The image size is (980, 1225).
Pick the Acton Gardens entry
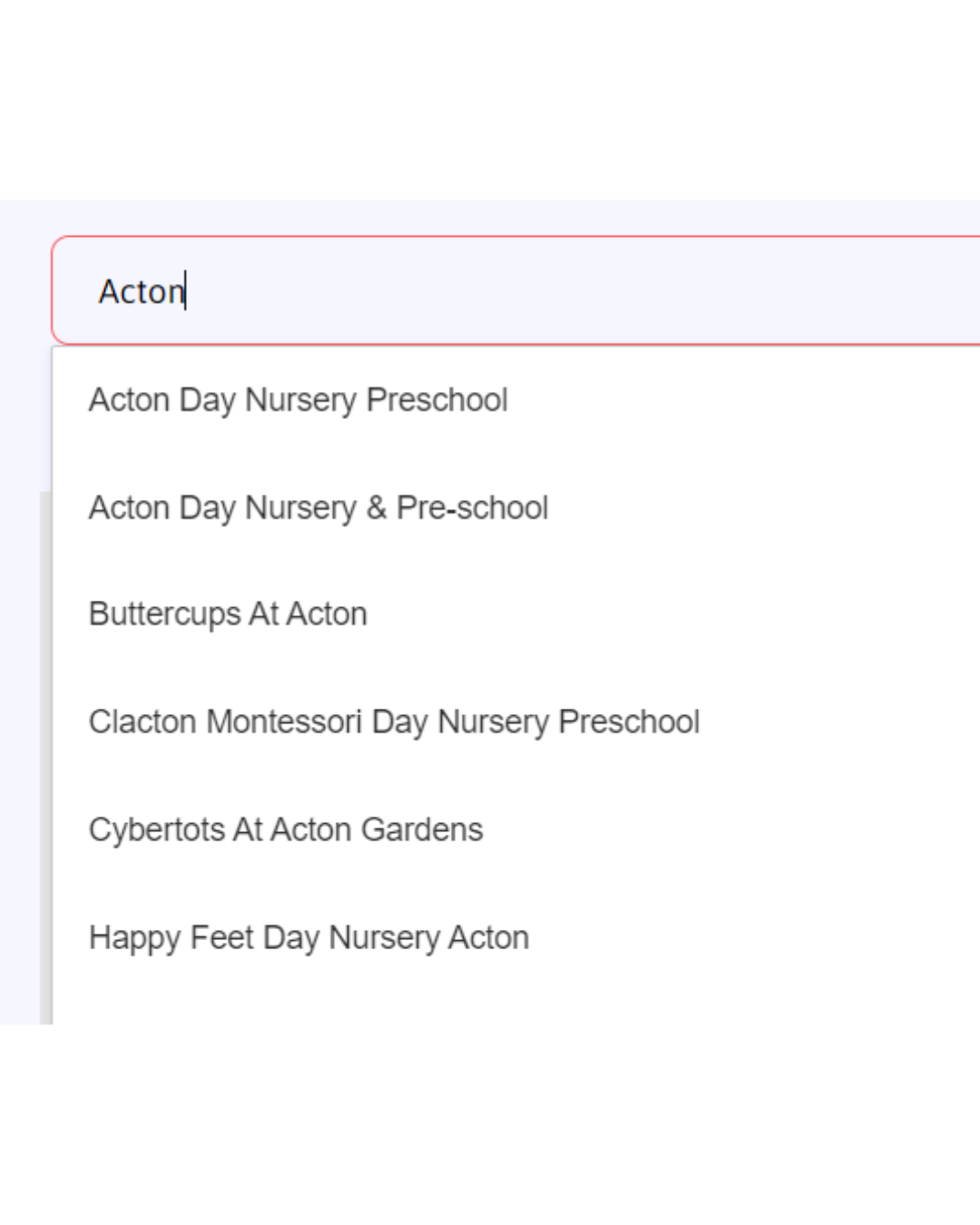pyautogui.click(x=515, y=829)
